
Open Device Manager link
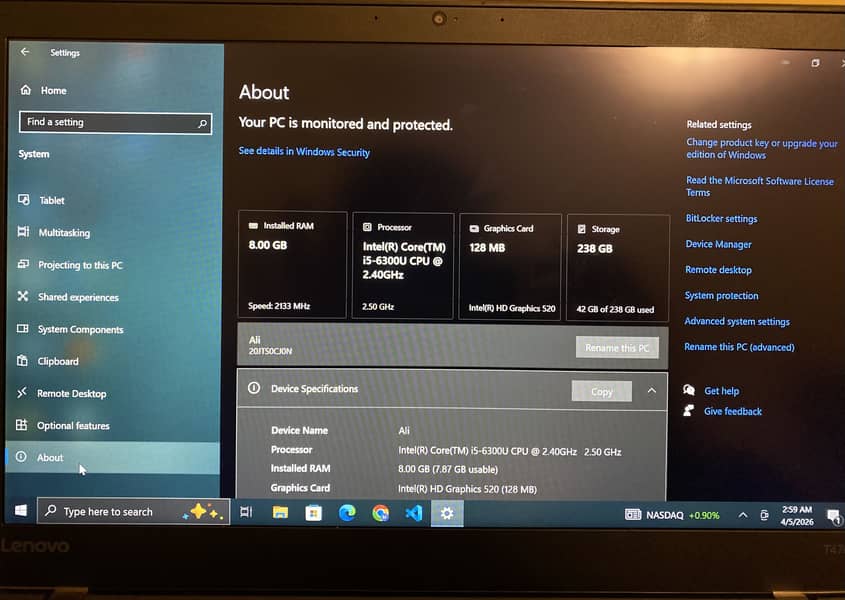[718, 244]
